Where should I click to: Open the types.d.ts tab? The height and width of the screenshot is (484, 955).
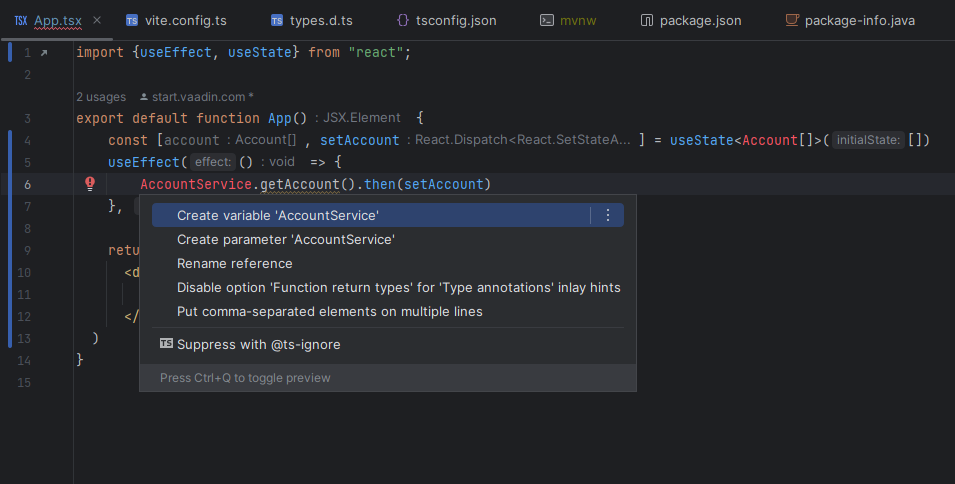pyautogui.click(x=320, y=20)
